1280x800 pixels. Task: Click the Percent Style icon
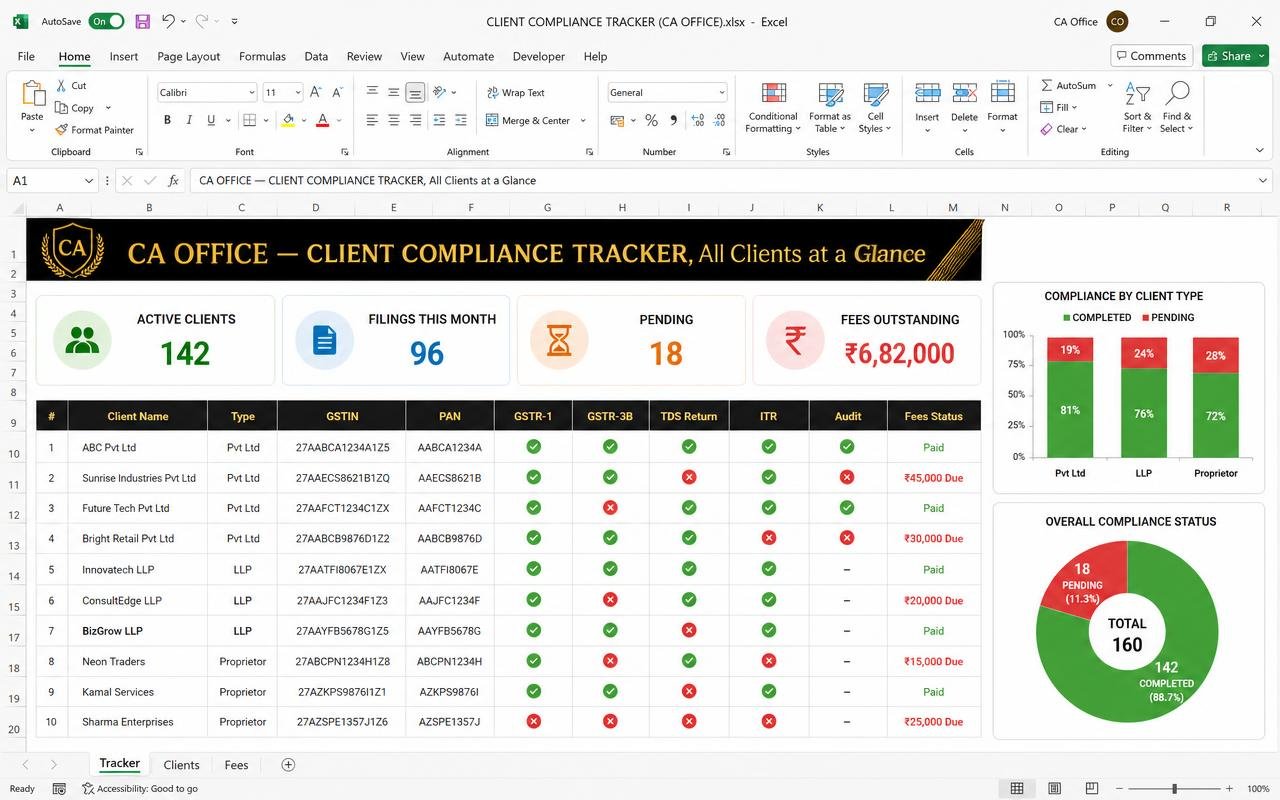(x=651, y=120)
